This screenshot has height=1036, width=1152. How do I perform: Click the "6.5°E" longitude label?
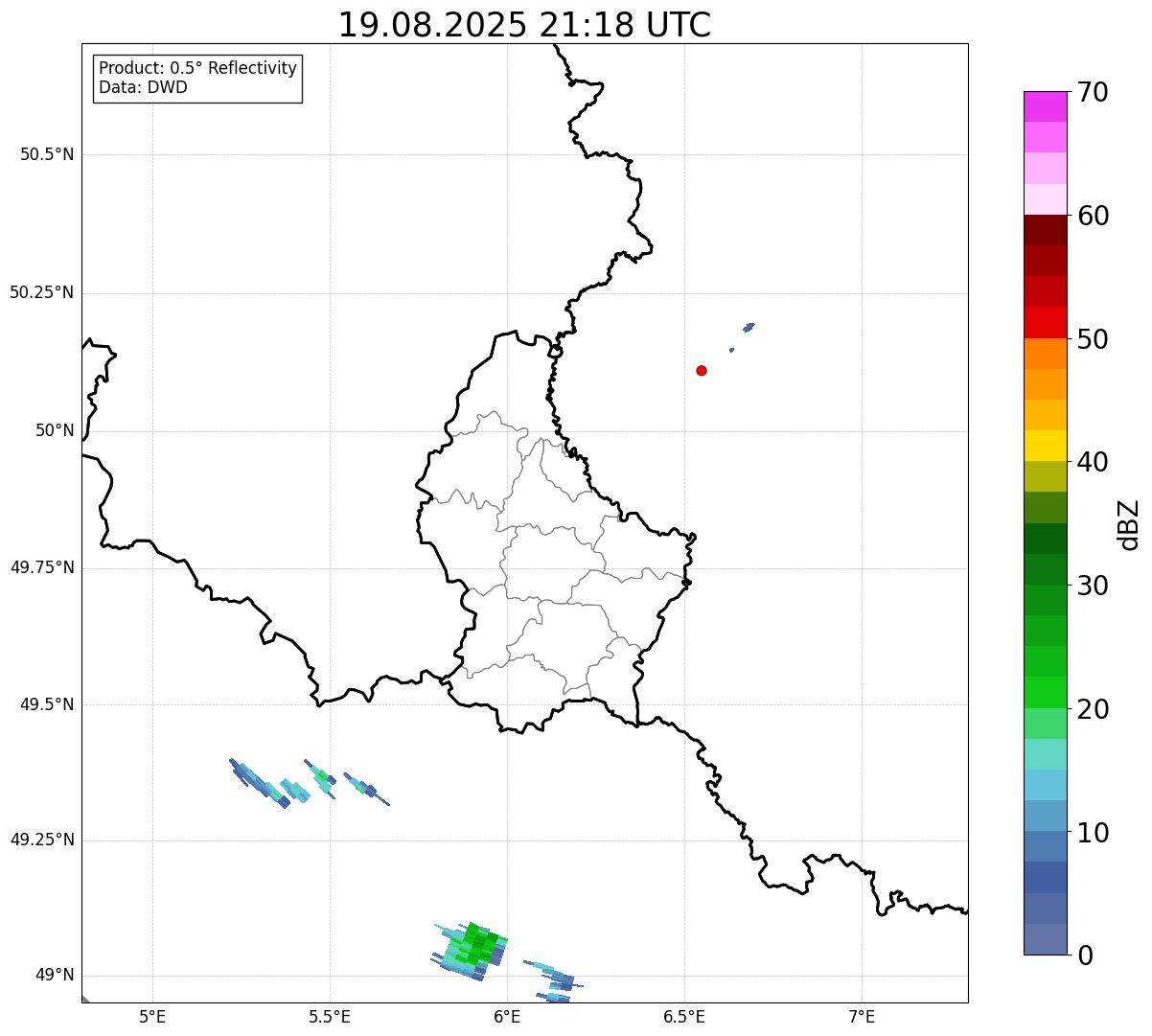pos(684,1016)
